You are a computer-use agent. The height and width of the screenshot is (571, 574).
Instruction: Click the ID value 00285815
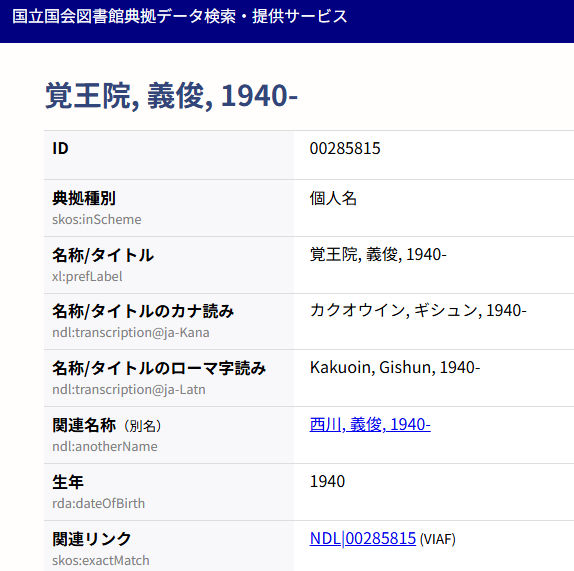pos(345,149)
